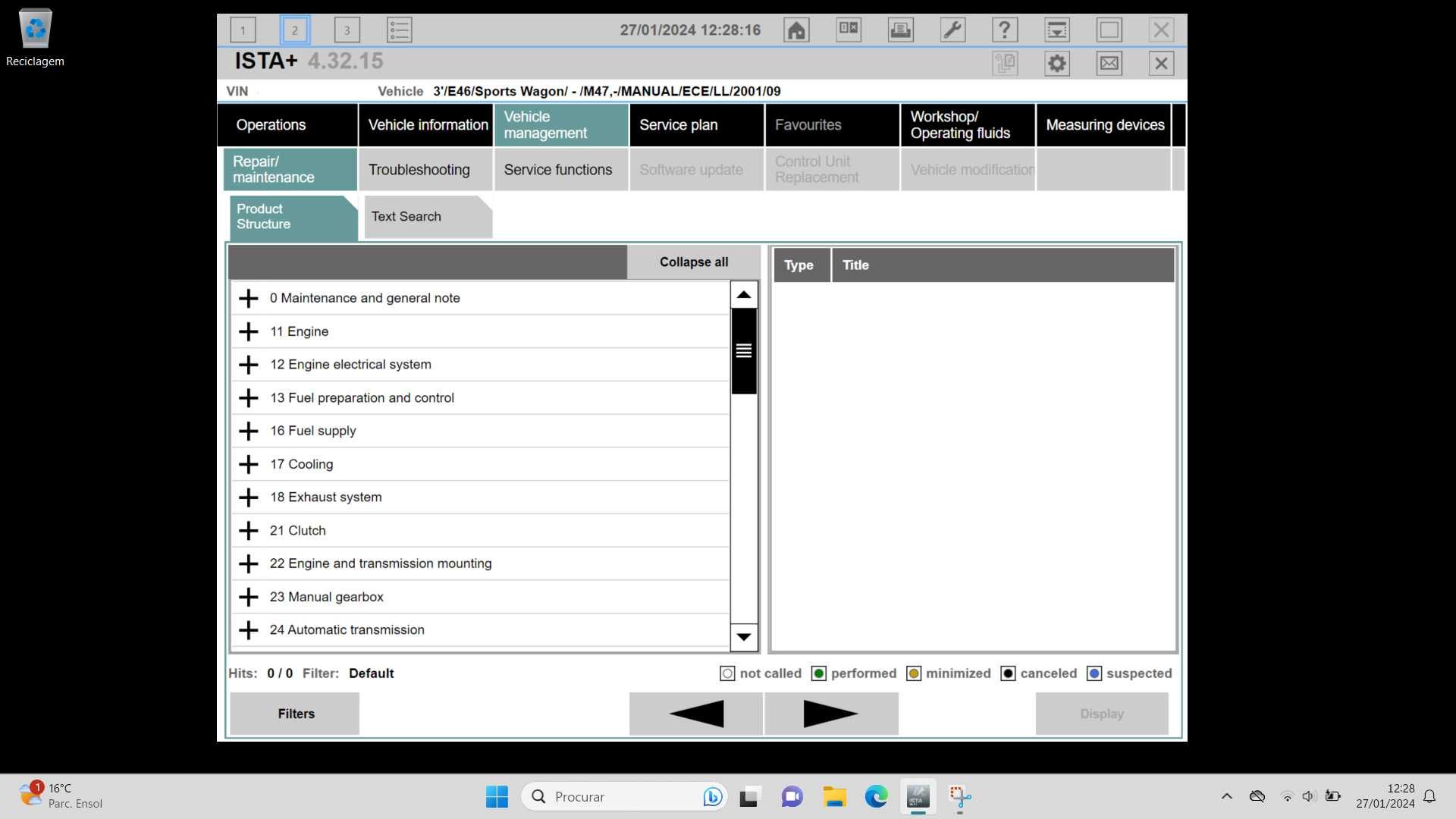Click the scroll down arrow in tree list
This screenshot has height=819, width=1456.
[744, 637]
